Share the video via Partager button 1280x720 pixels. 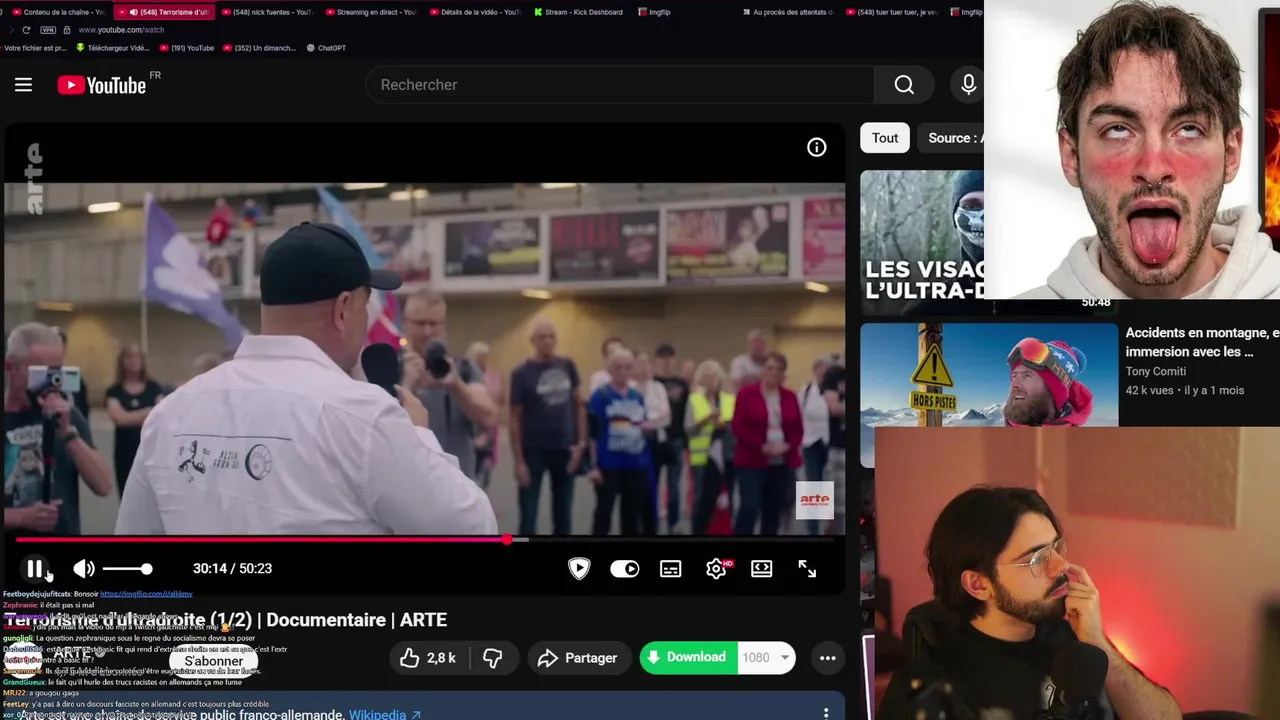578,657
